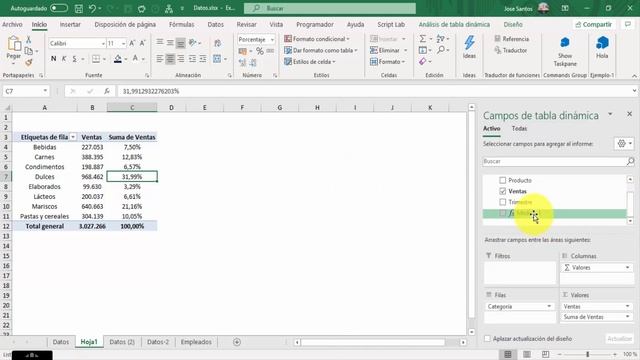Open the font size dropdown

[x=123, y=43]
